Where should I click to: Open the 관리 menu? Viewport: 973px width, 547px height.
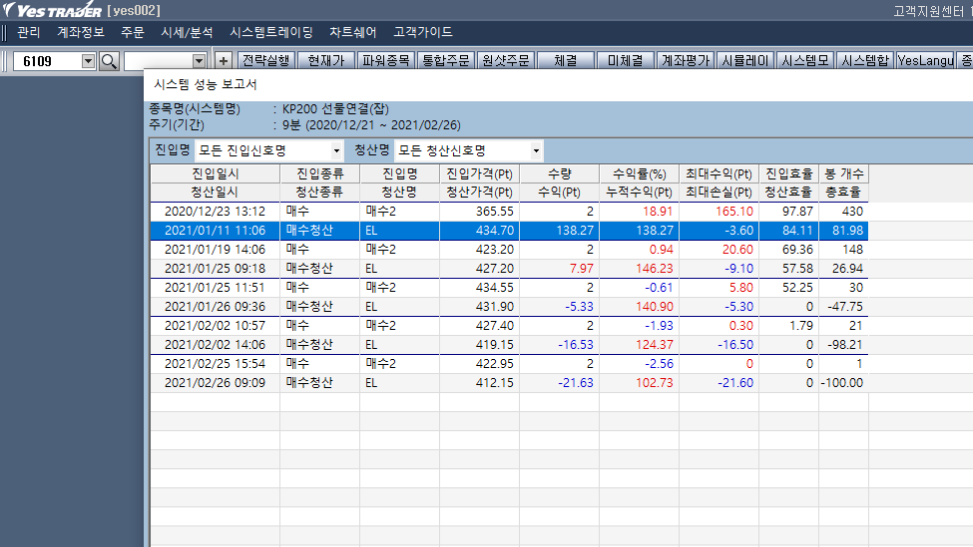click(x=28, y=32)
